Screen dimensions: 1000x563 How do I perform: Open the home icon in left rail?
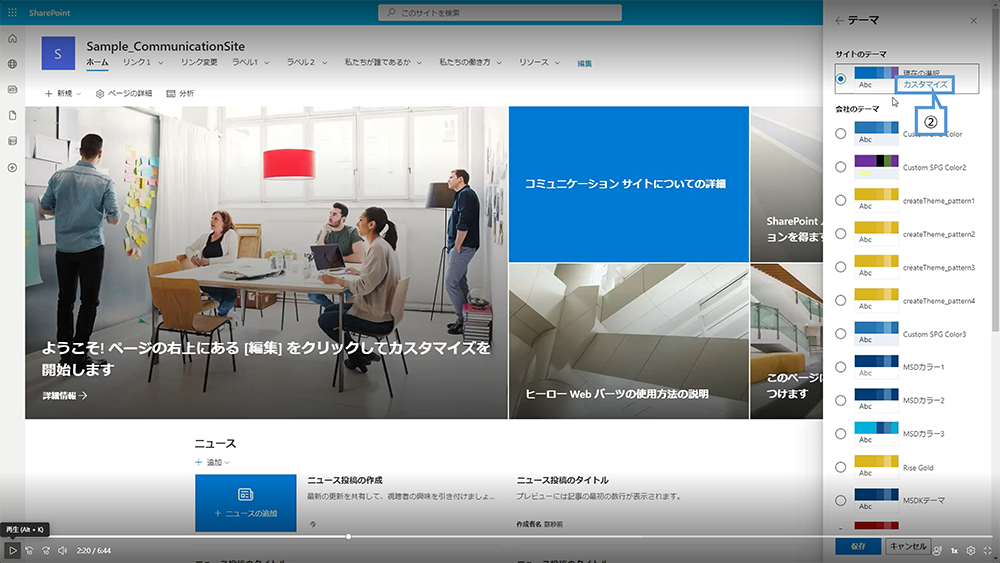tap(12, 39)
